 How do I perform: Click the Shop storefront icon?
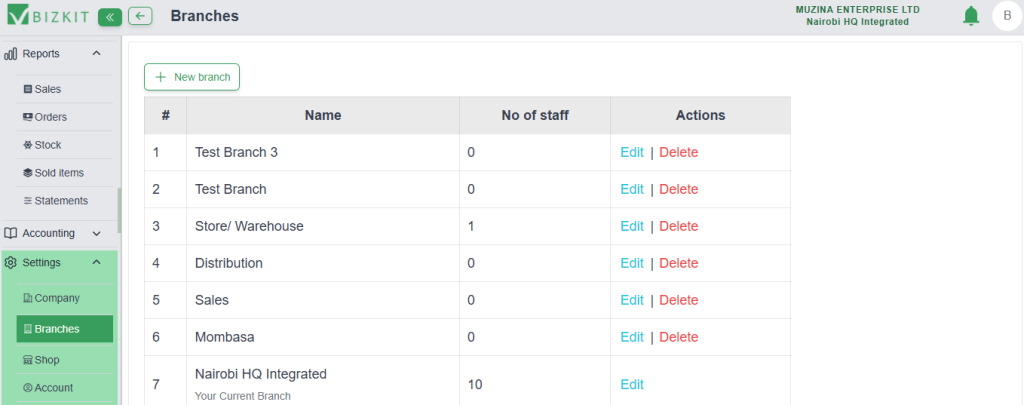pos(27,360)
